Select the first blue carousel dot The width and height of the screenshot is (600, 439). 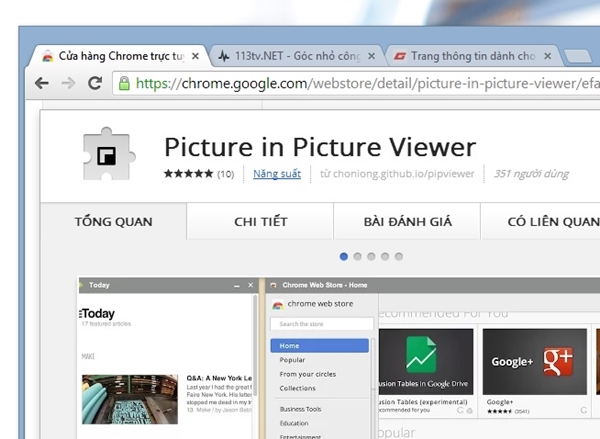(344, 256)
